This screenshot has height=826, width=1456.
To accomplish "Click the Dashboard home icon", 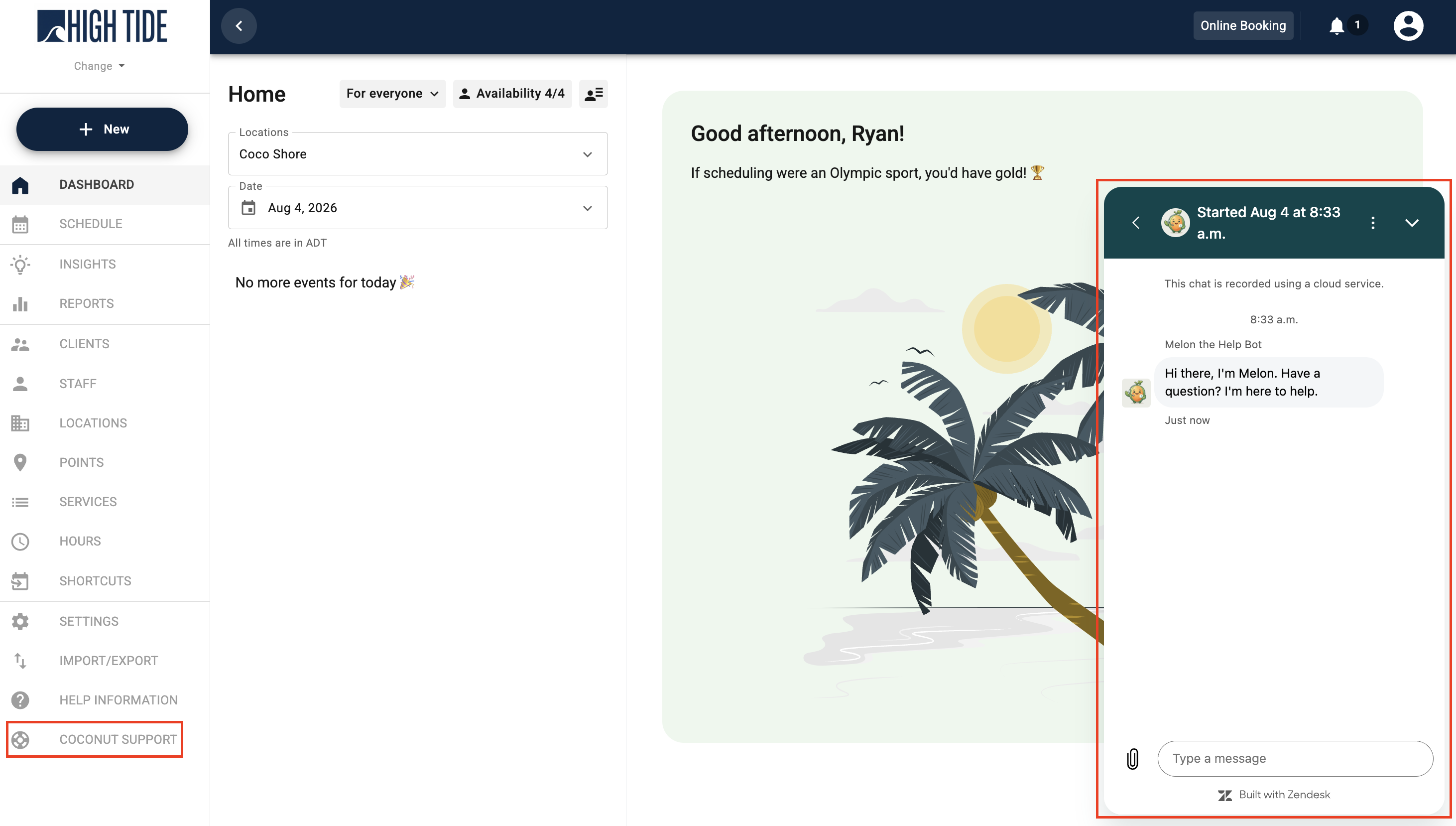I will coord(20,185).
